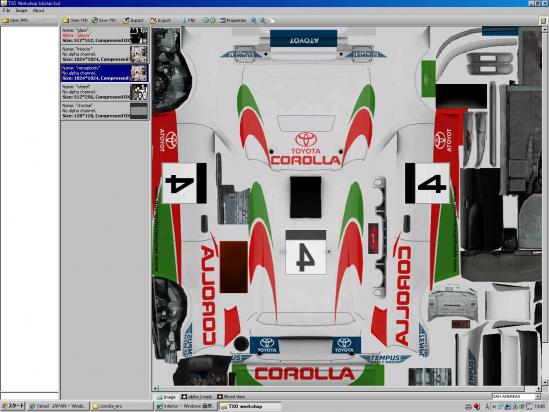Screen dimensions: 549x412
Task: Select the "shadow" texture entry
Action: click(105, 110)
